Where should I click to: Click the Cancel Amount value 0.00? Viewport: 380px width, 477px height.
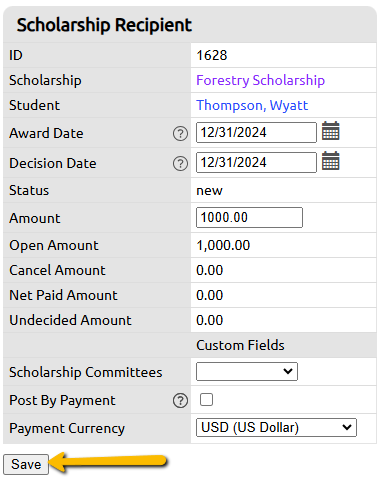click(209, 270)
